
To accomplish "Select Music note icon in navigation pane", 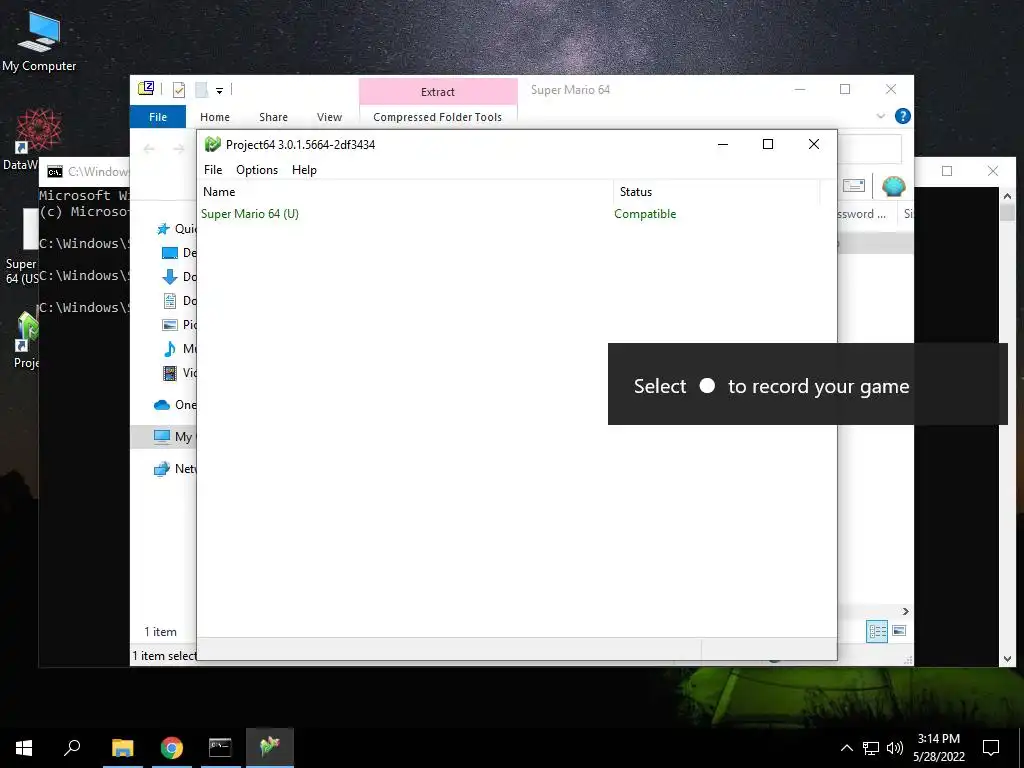I will (x=170, y=349).
